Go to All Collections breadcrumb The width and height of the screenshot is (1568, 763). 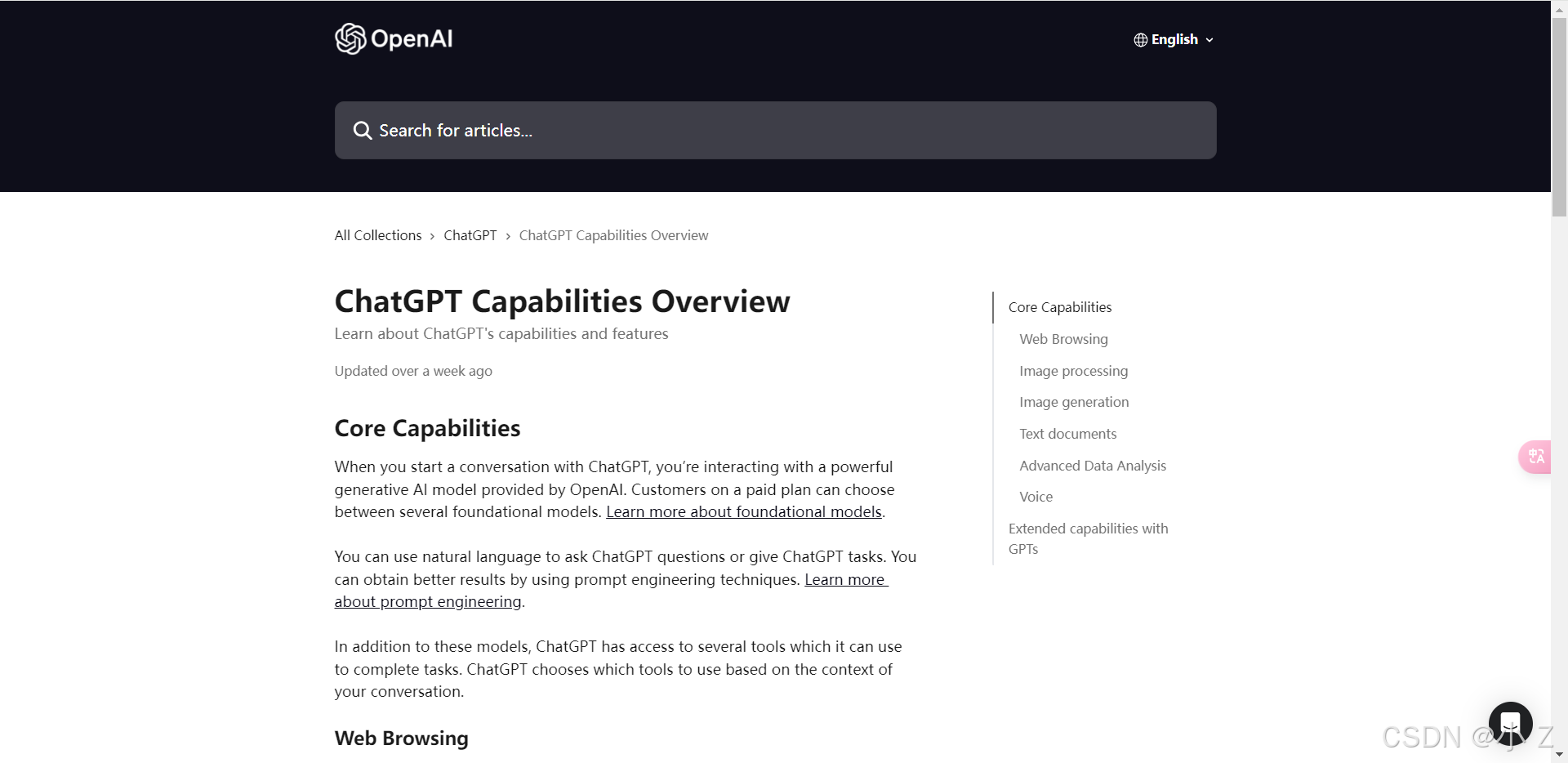(x=378, y=235)
